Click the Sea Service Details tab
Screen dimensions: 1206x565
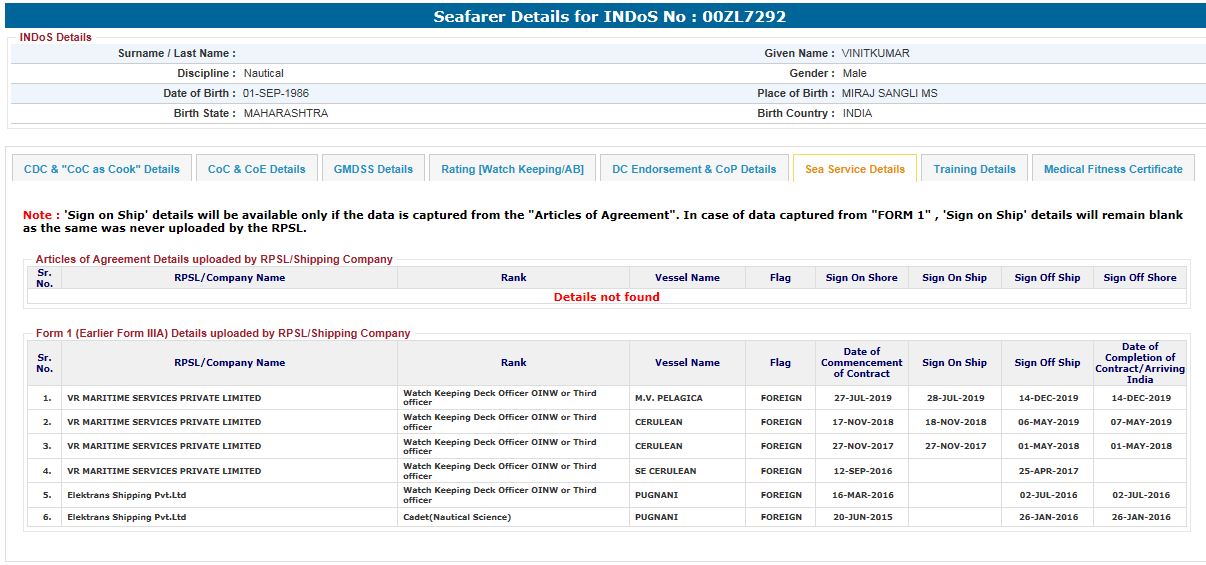[x=854, y=169]
